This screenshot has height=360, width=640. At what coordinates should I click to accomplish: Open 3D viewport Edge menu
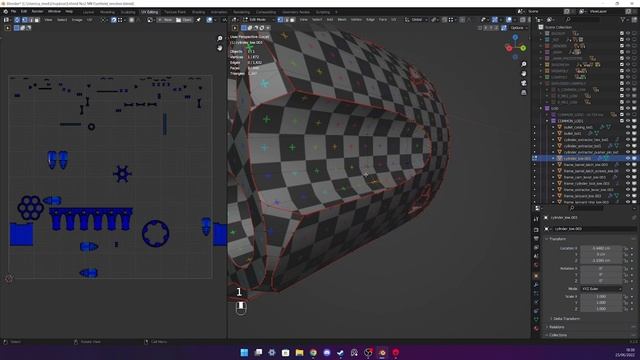click(x=370, y=20)
